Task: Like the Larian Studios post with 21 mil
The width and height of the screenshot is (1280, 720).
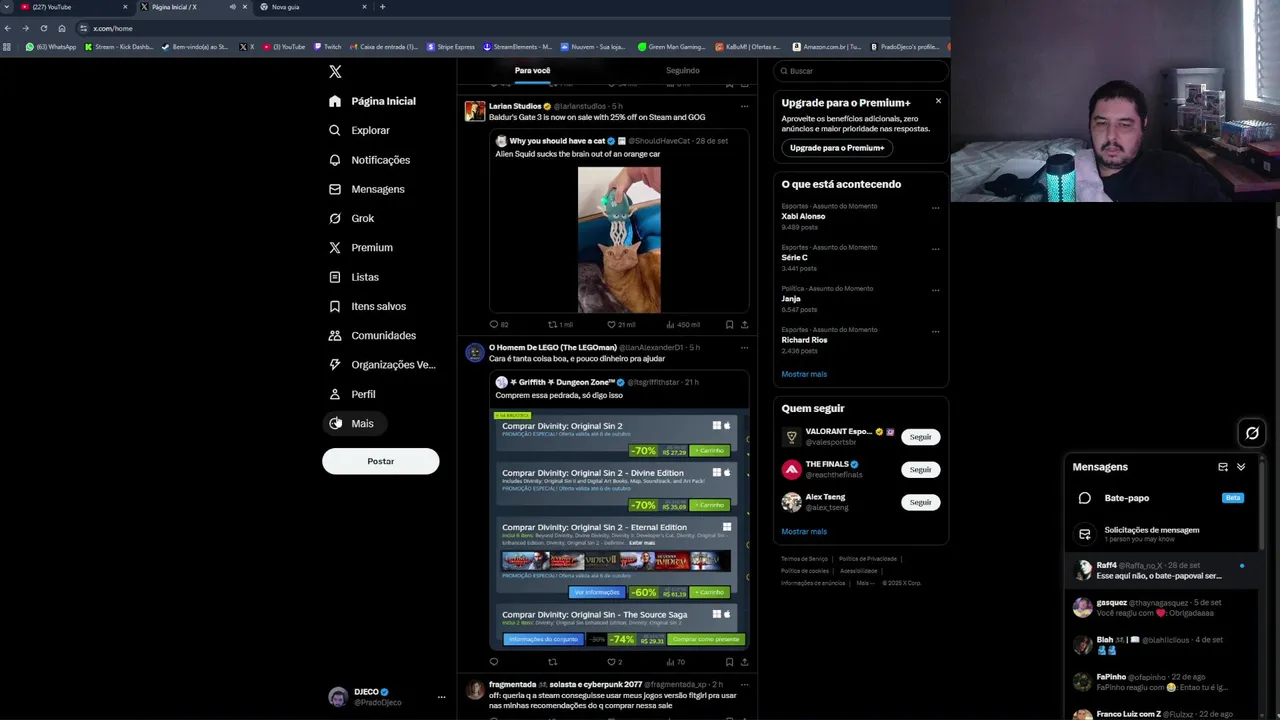Action: pyautogui.click(x=621, y=324)
